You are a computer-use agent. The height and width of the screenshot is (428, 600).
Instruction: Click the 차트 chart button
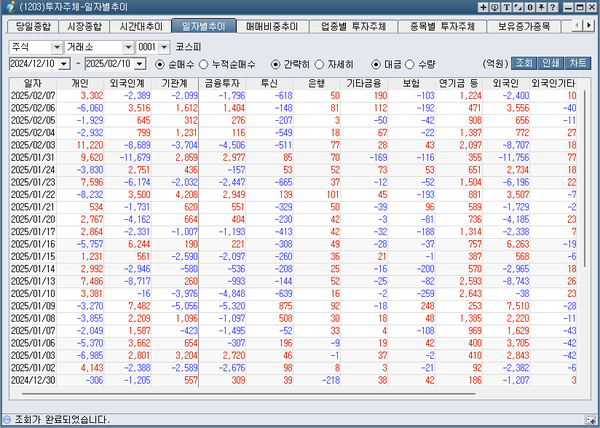(x=578, y=63)
